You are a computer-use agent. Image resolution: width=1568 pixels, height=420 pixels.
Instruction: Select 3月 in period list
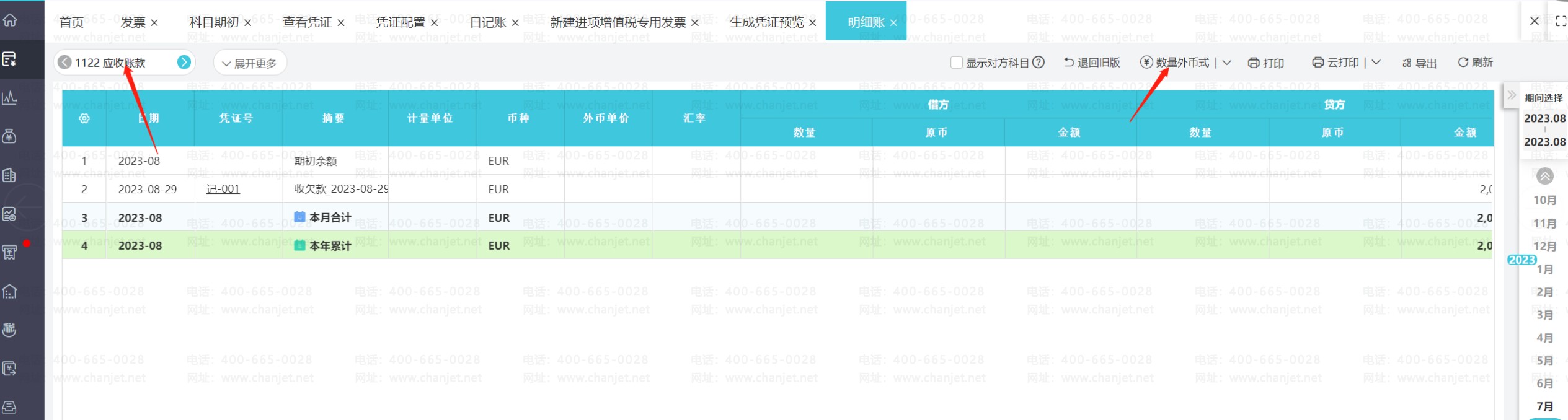click(x=1545, y=315)
